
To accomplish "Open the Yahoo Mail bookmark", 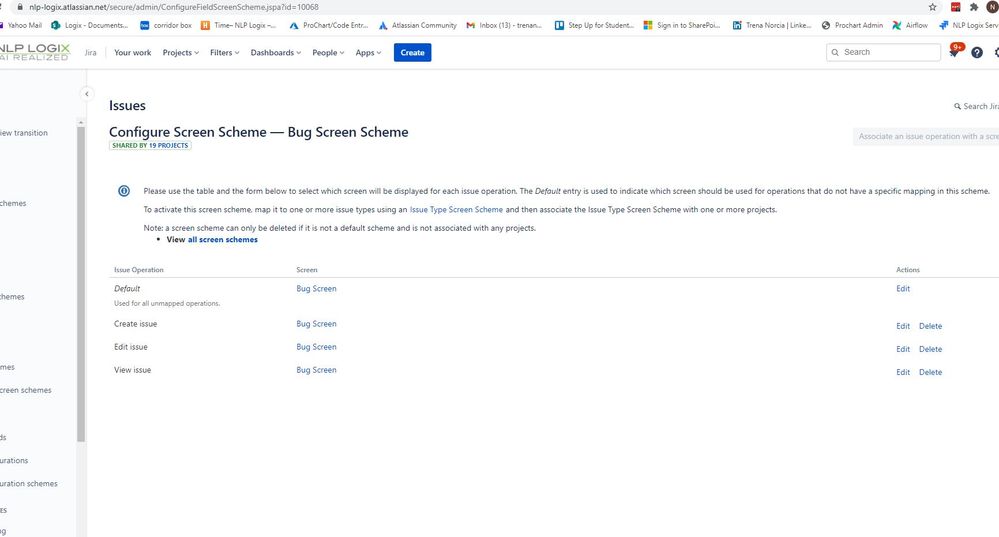I will (21, 25).
